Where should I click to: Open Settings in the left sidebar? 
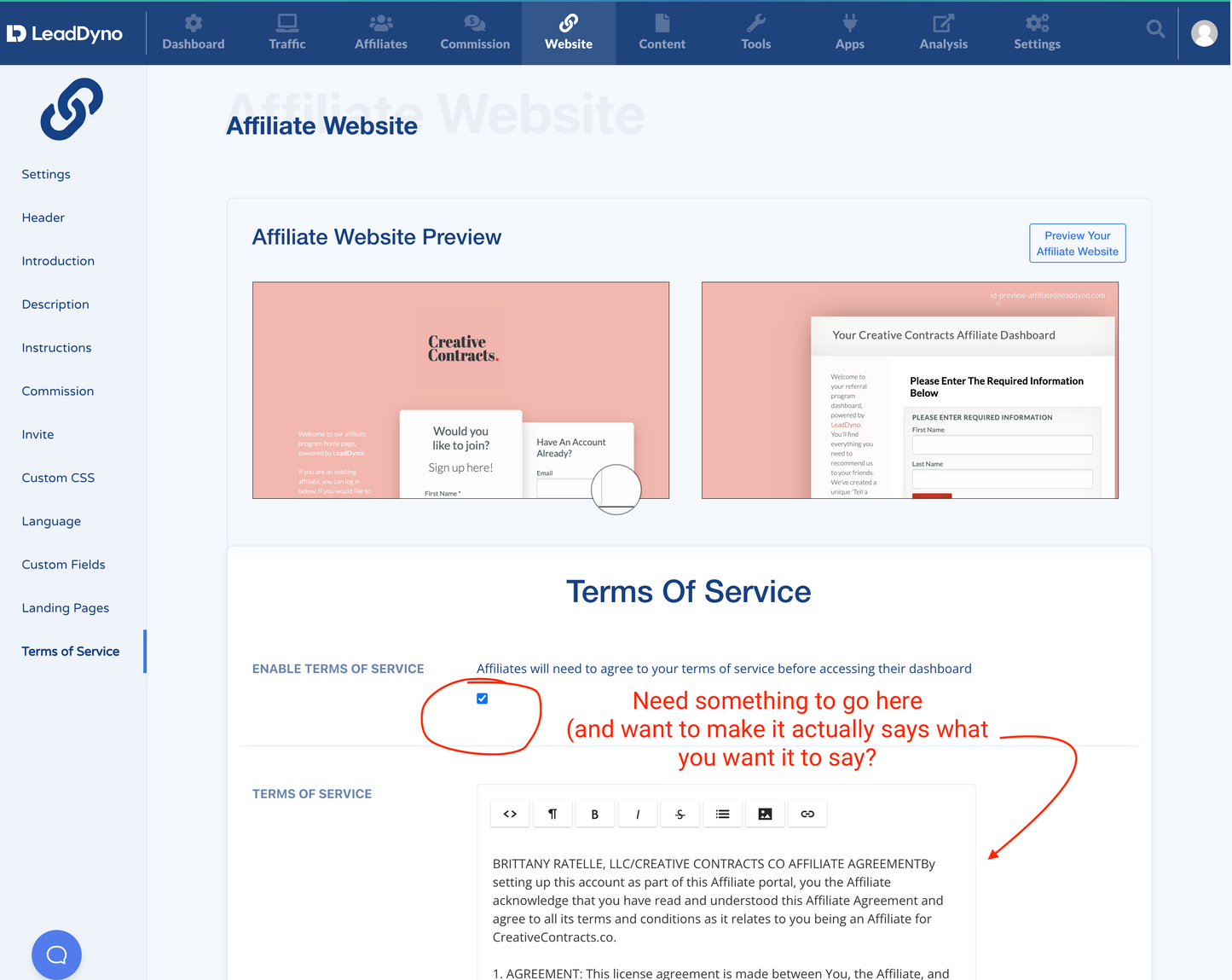46,174
